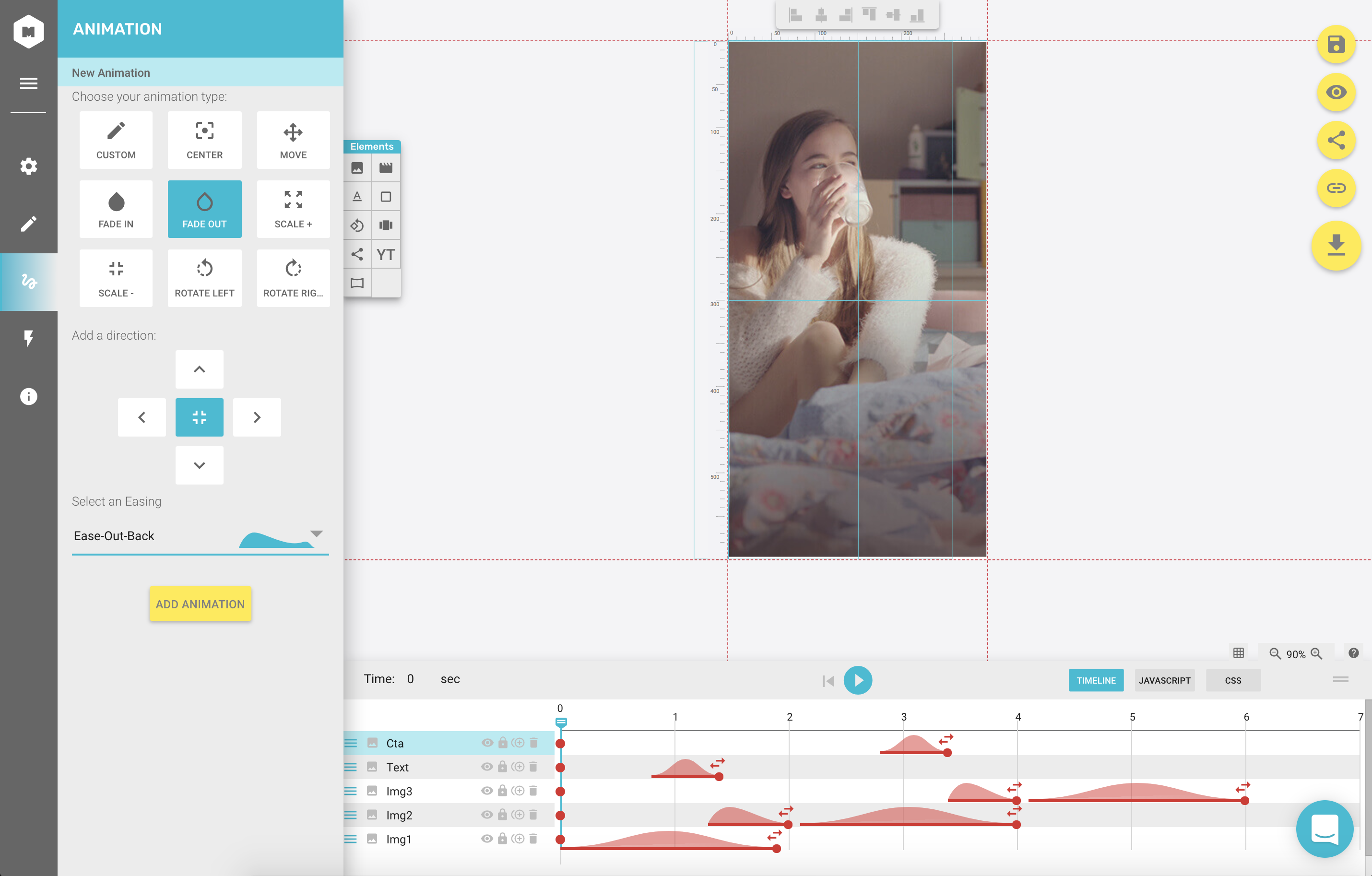Open preview with the yellow eye button
This screenshot has width=1372, height=876.
click(x=1336, y=92)
